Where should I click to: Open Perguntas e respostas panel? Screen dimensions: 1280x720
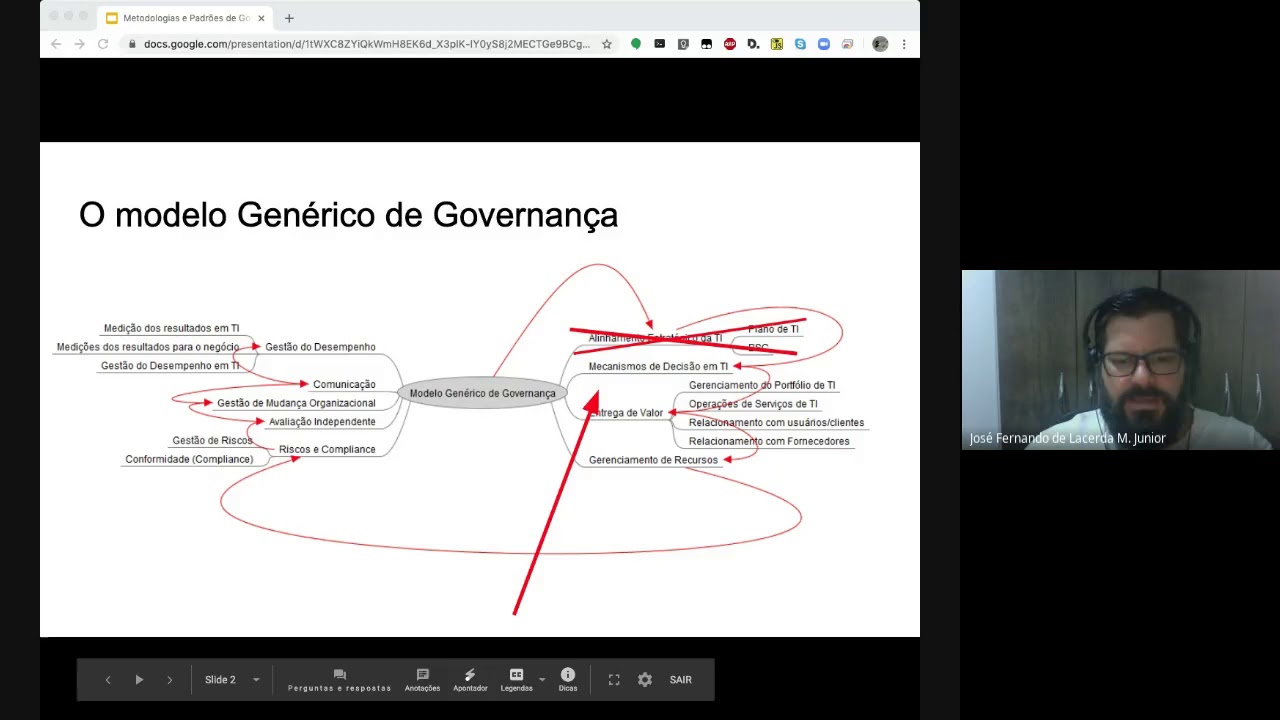pos(339,680)
